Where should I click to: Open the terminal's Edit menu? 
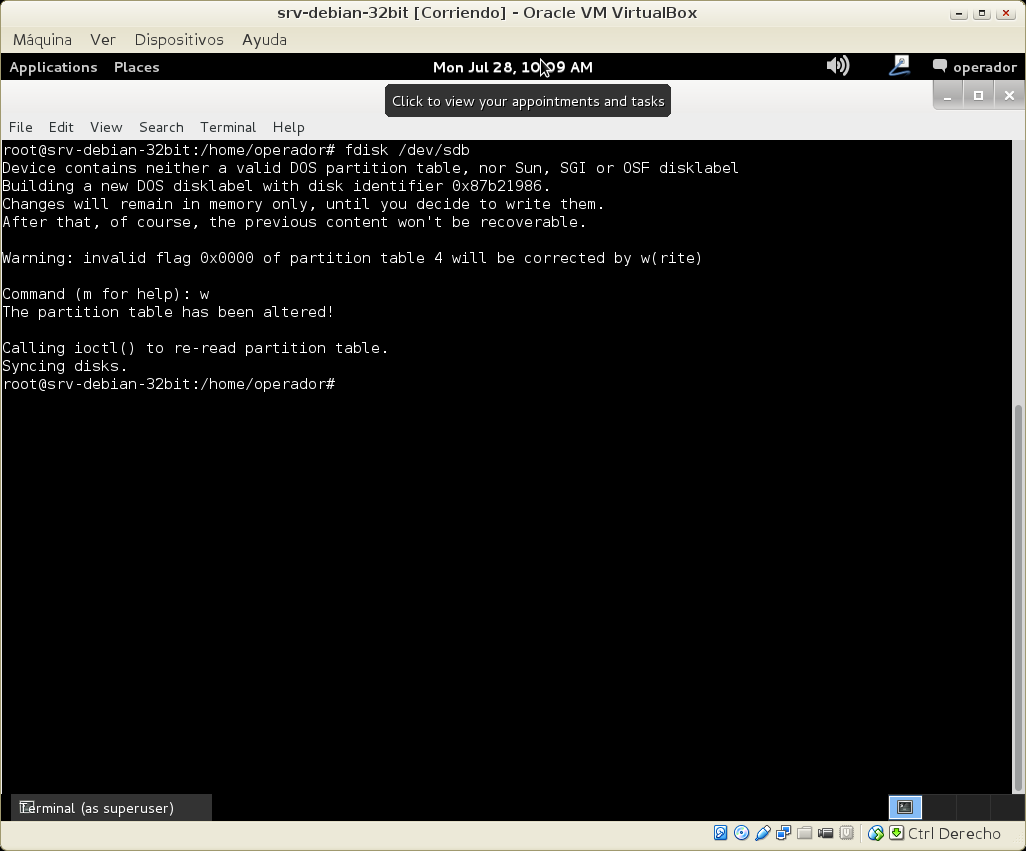click(61, 127)
